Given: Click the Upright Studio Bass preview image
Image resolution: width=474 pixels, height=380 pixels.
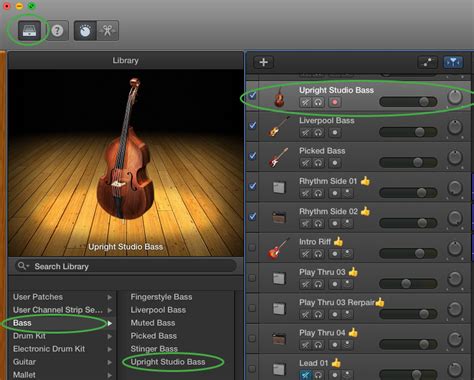Looking at the screenshot, I should 126,163.
